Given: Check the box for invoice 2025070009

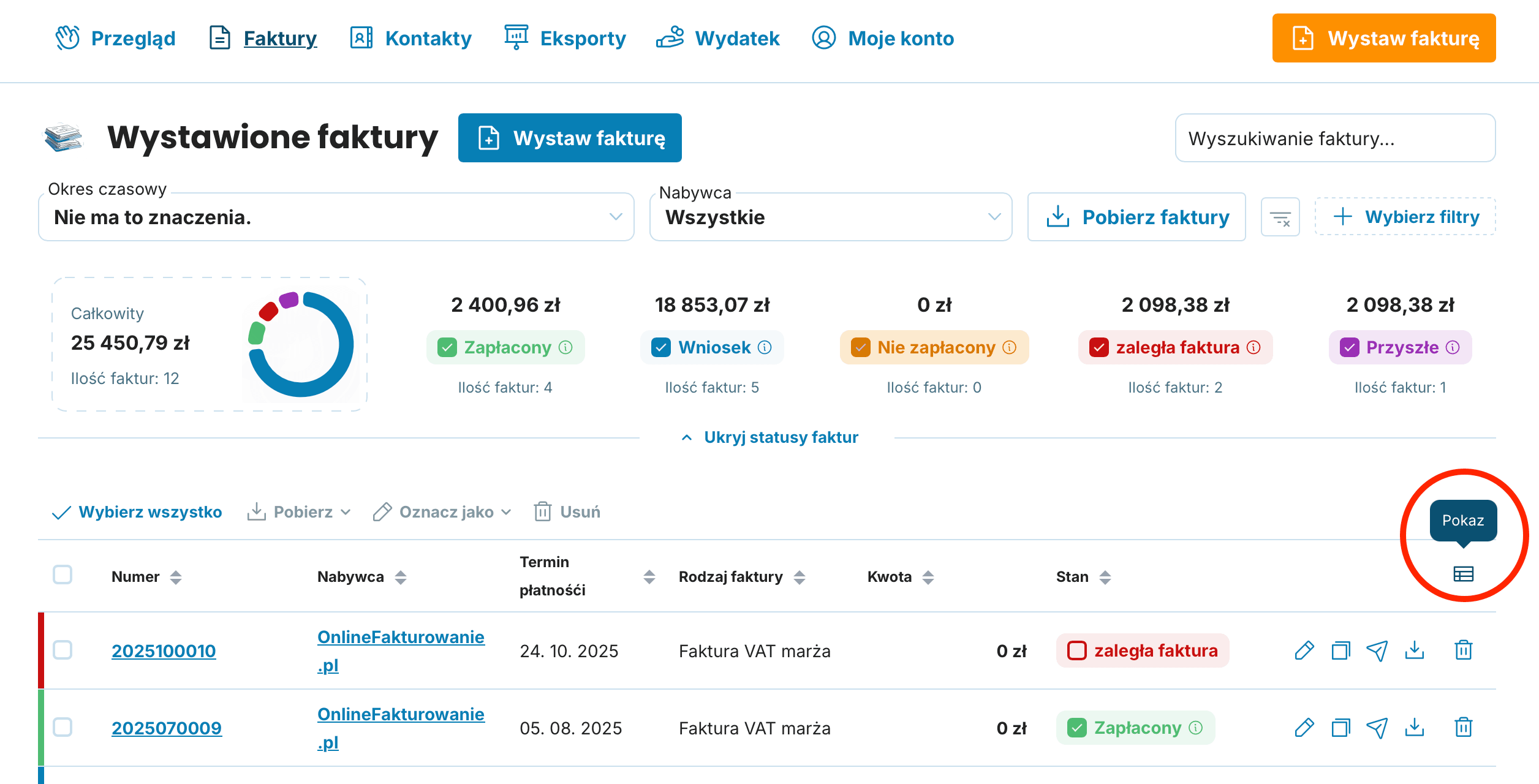Looking at the screenshot, I should coord(62,728).
